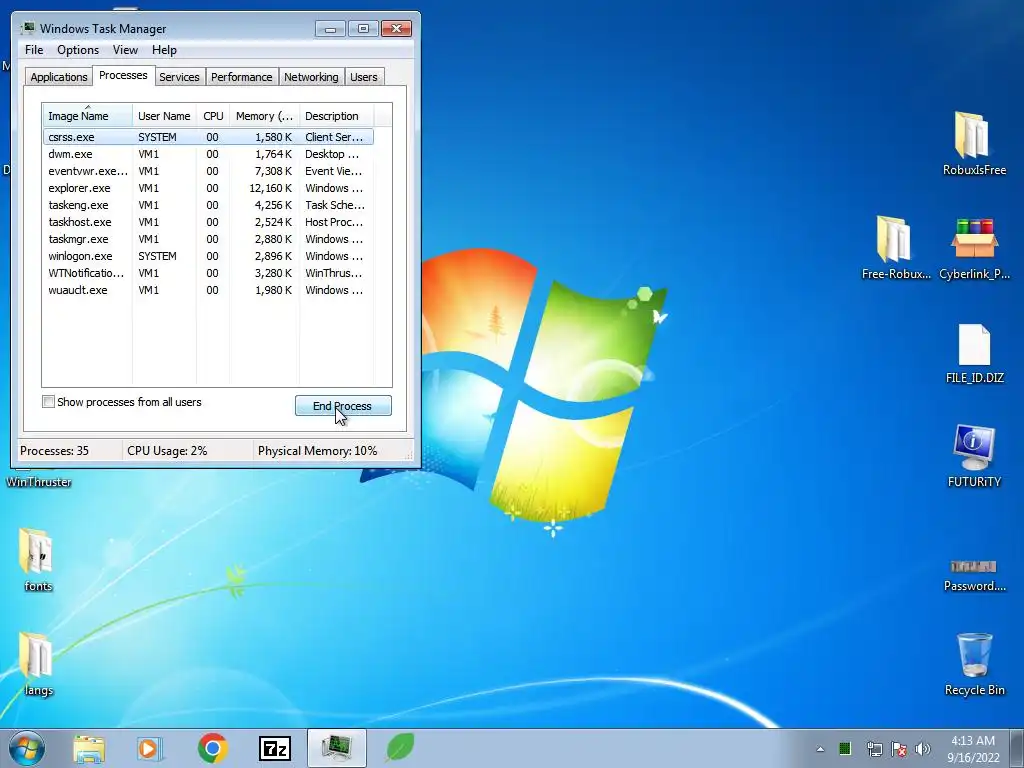Select the dwm.exe process row
Viewport: 1024px width, 768px height.
point(208,154)
